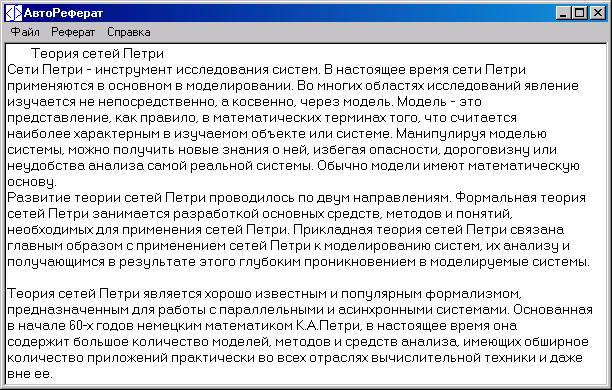Close the АвтоРеферат window
This screenshot has width=612, height=390.
click(598, 13)
